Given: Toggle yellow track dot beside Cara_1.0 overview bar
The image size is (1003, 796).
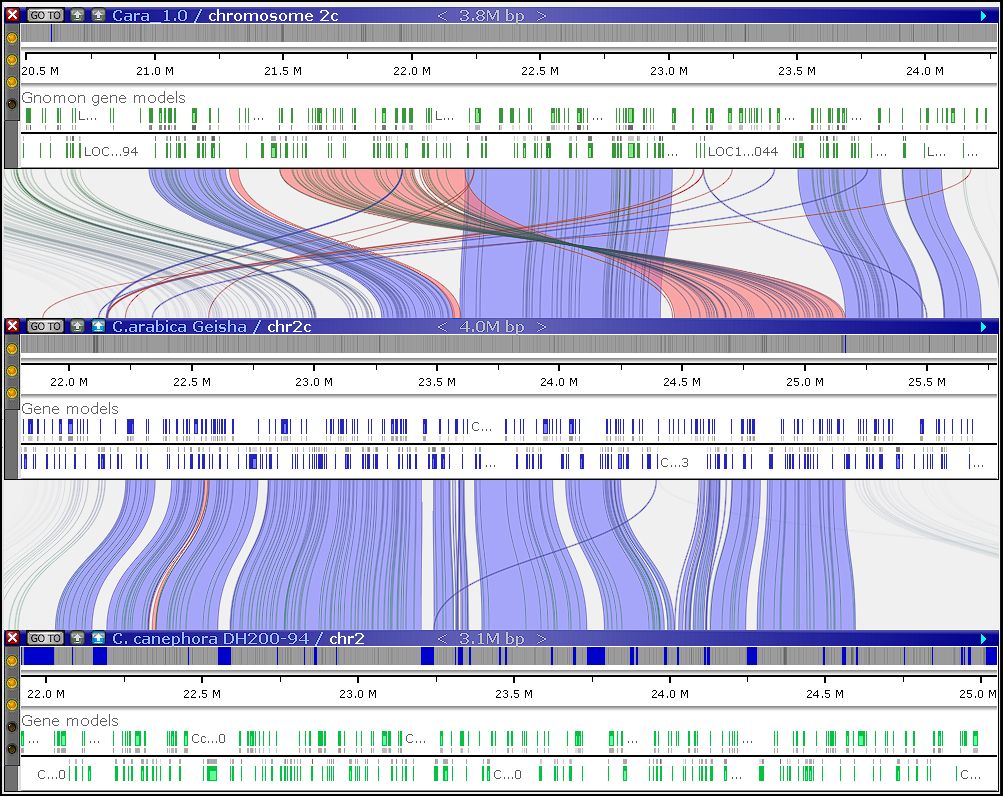Looking at the screenshot, I should [x=12, y=37].
